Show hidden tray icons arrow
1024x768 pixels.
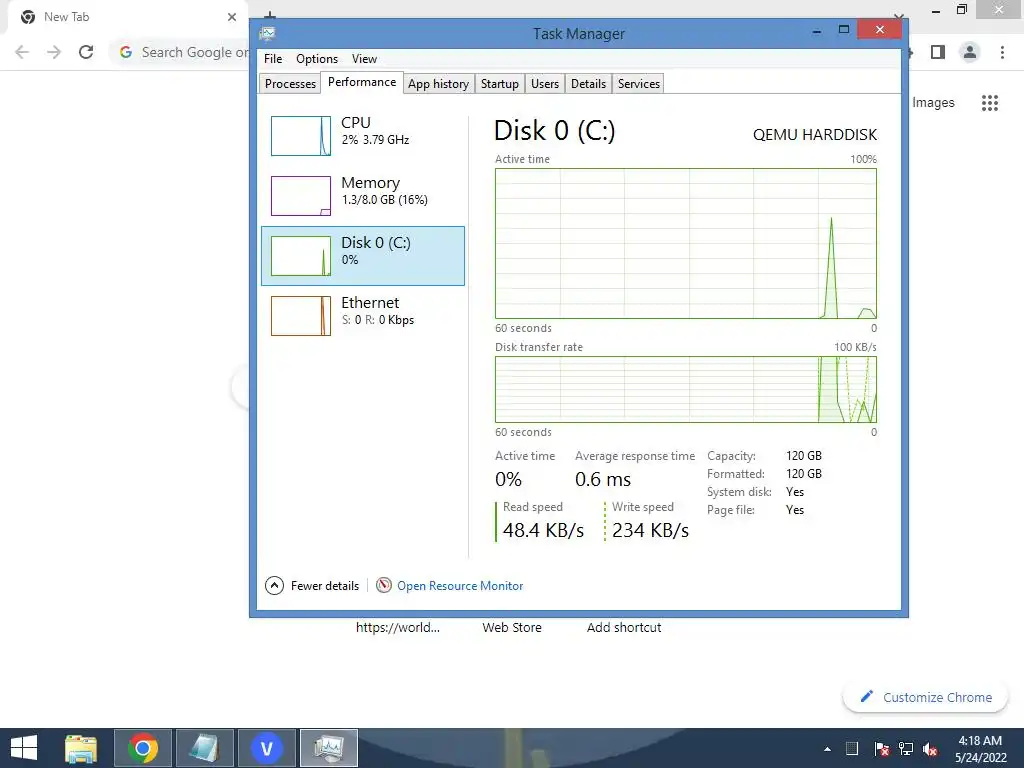coord(827,749)
